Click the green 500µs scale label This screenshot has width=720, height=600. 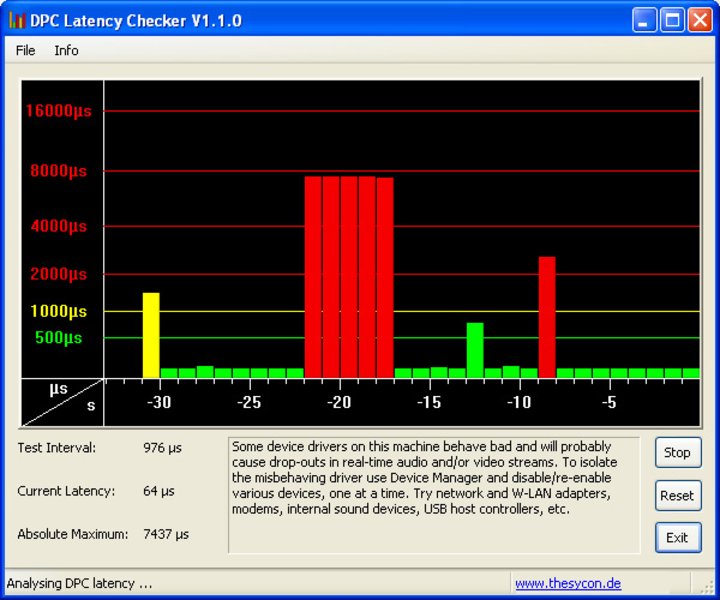(59, 338)
